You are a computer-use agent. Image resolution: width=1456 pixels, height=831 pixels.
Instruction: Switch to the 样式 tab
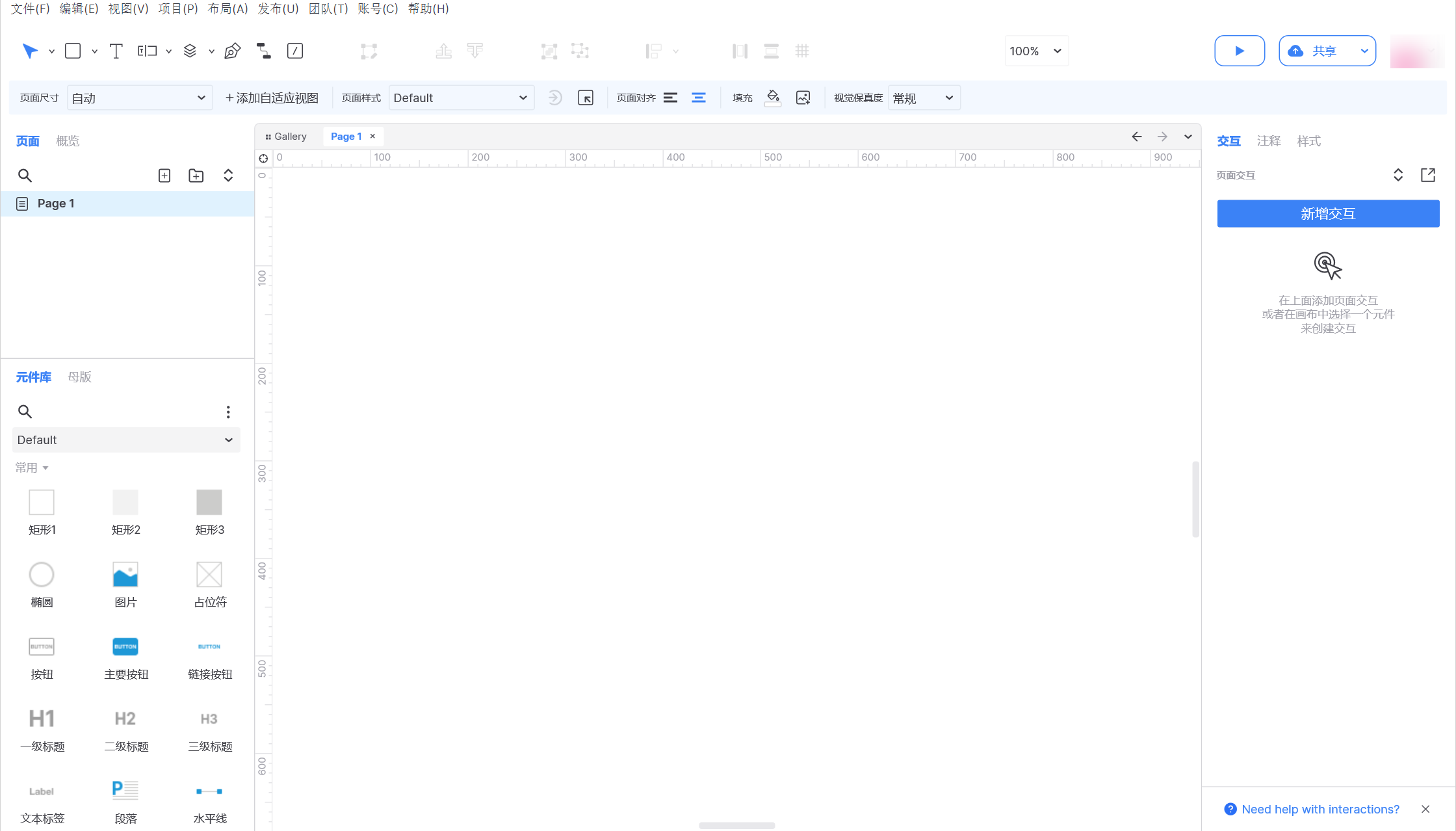[1309, 141]
